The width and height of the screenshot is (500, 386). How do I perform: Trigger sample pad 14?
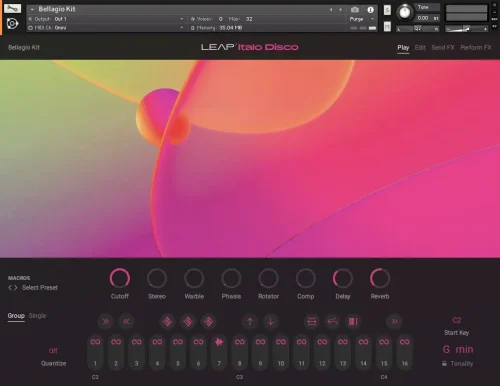(363, 353)
